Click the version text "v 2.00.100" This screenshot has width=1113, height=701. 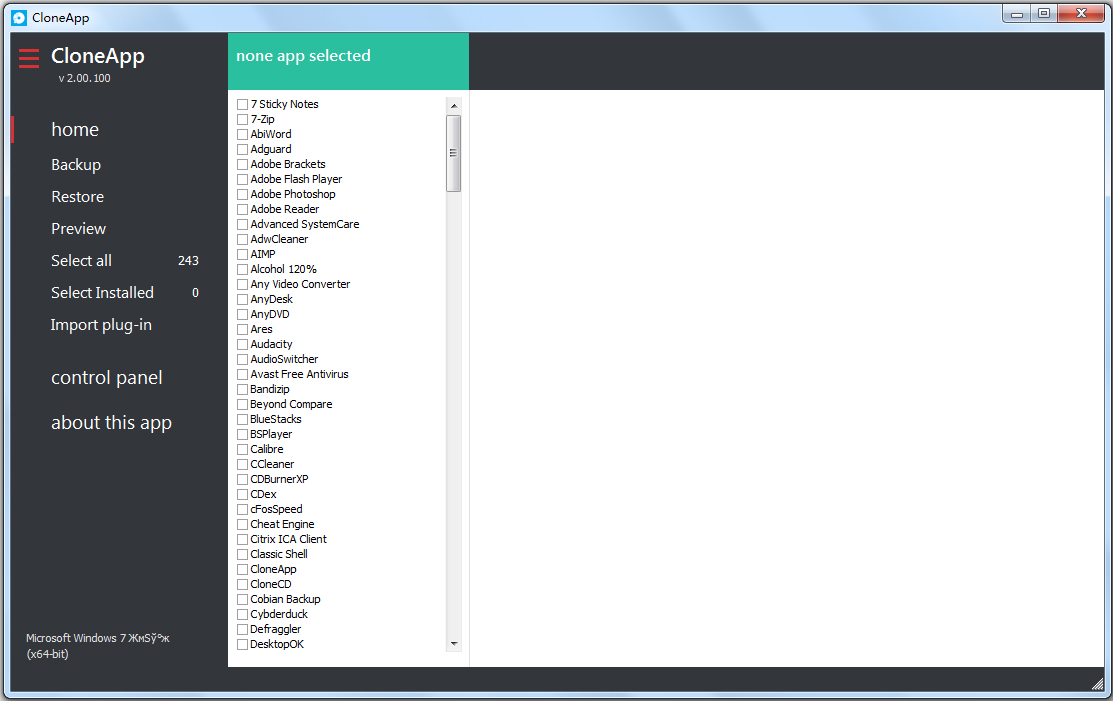84,78
